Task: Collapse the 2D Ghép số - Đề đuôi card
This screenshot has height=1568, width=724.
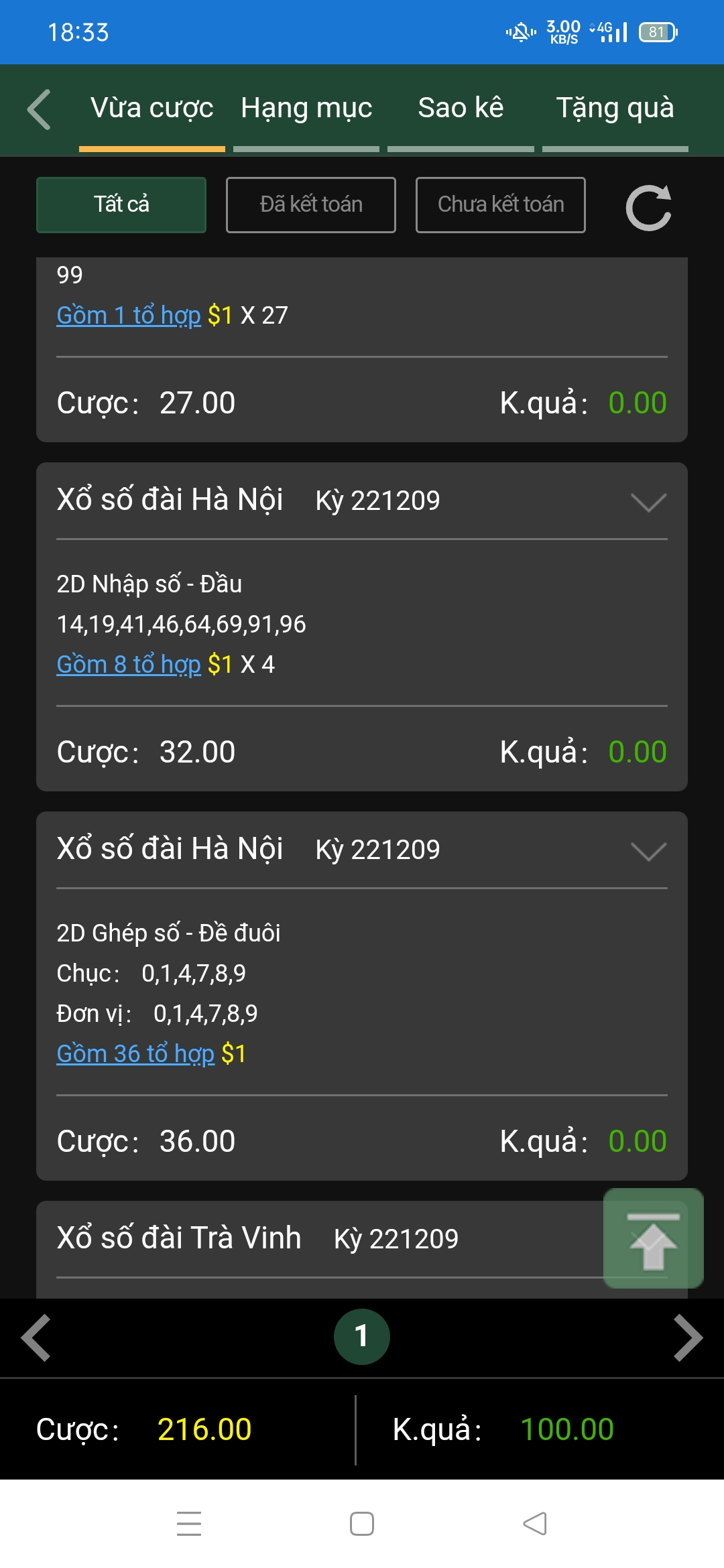Action: [648, 851]
